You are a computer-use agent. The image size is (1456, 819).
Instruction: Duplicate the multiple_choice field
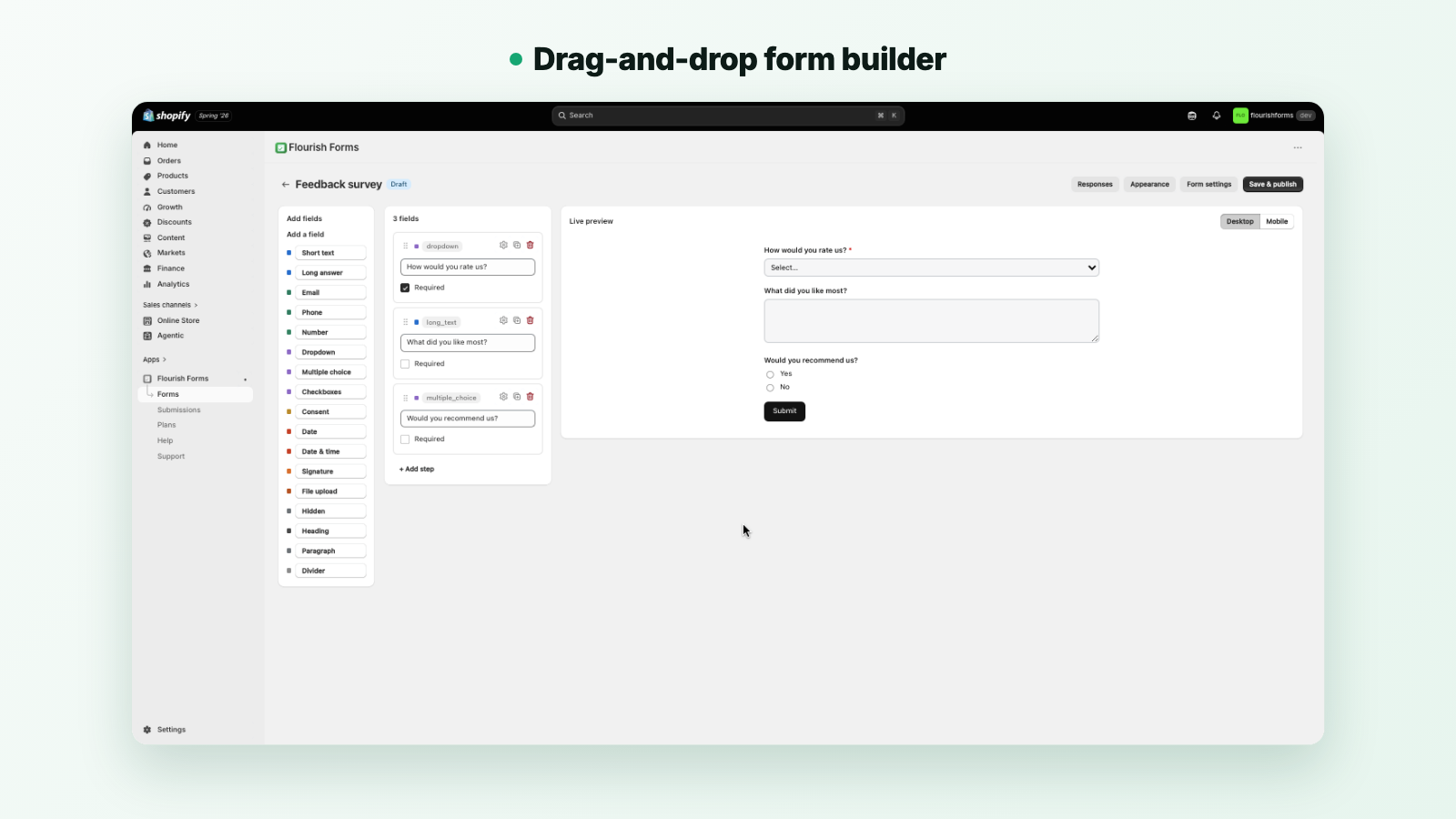[x=517, y=397]
